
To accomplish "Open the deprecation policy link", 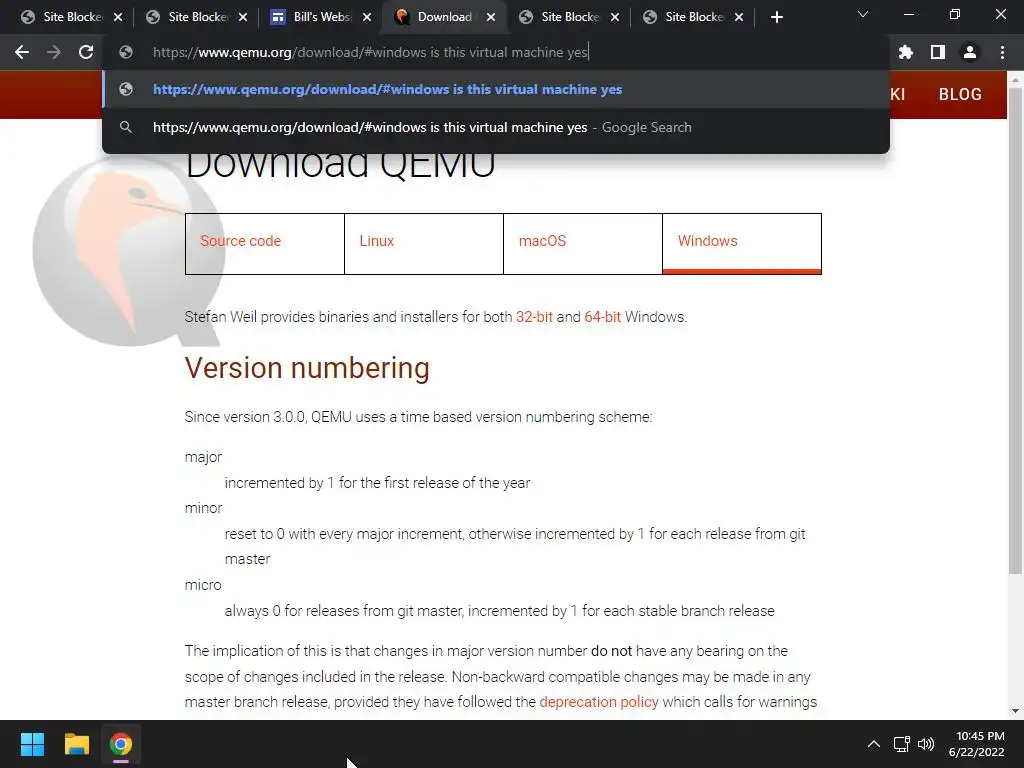I will [x=599, y=702].
